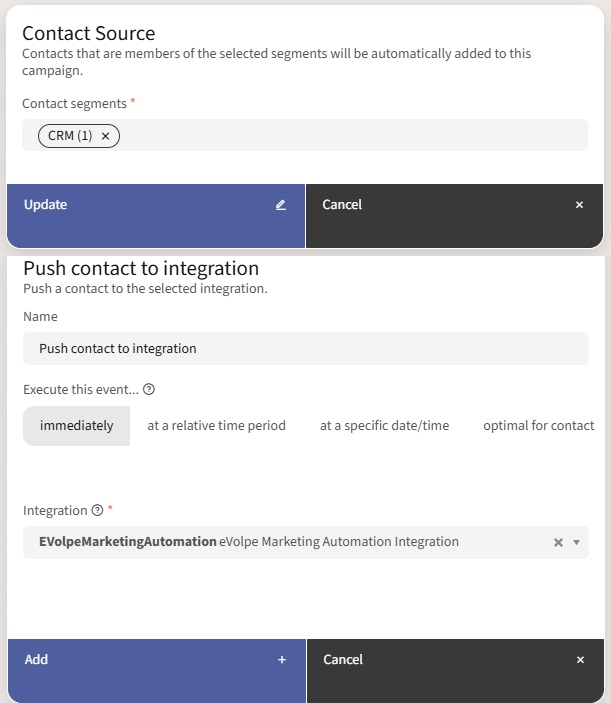The image size is (611, 703).
Task: Remove the CRM (1) segment chip
Action: click(x=105, y=136)
